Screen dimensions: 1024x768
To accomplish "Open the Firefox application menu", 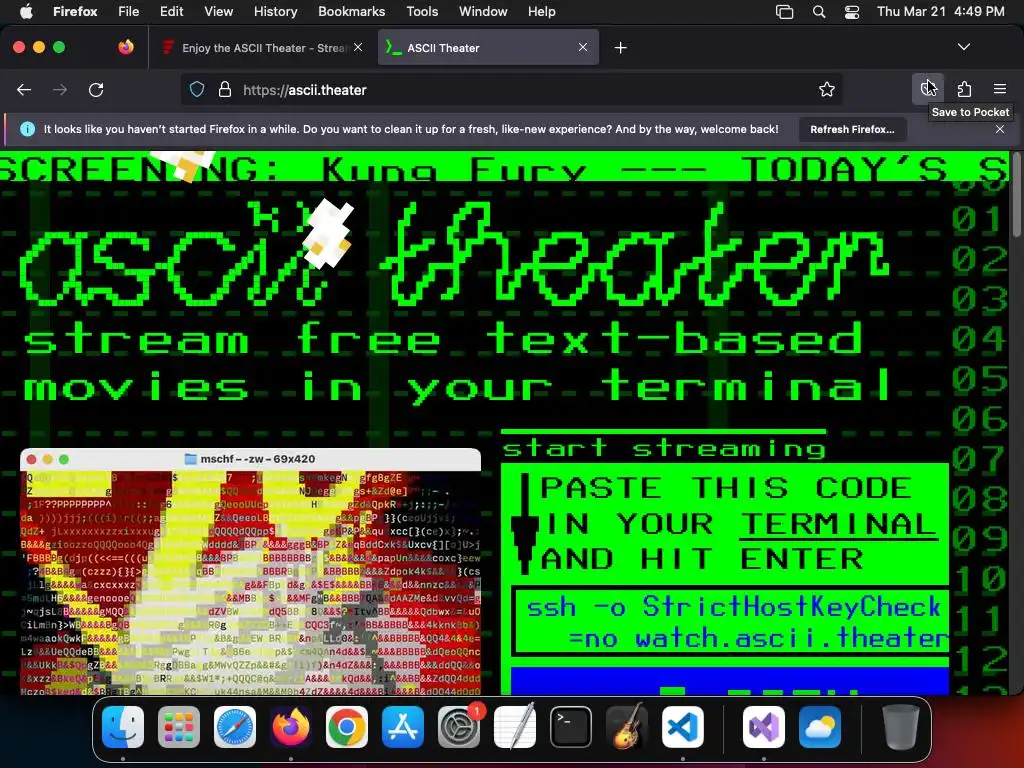I will click(x=75, y=11).
